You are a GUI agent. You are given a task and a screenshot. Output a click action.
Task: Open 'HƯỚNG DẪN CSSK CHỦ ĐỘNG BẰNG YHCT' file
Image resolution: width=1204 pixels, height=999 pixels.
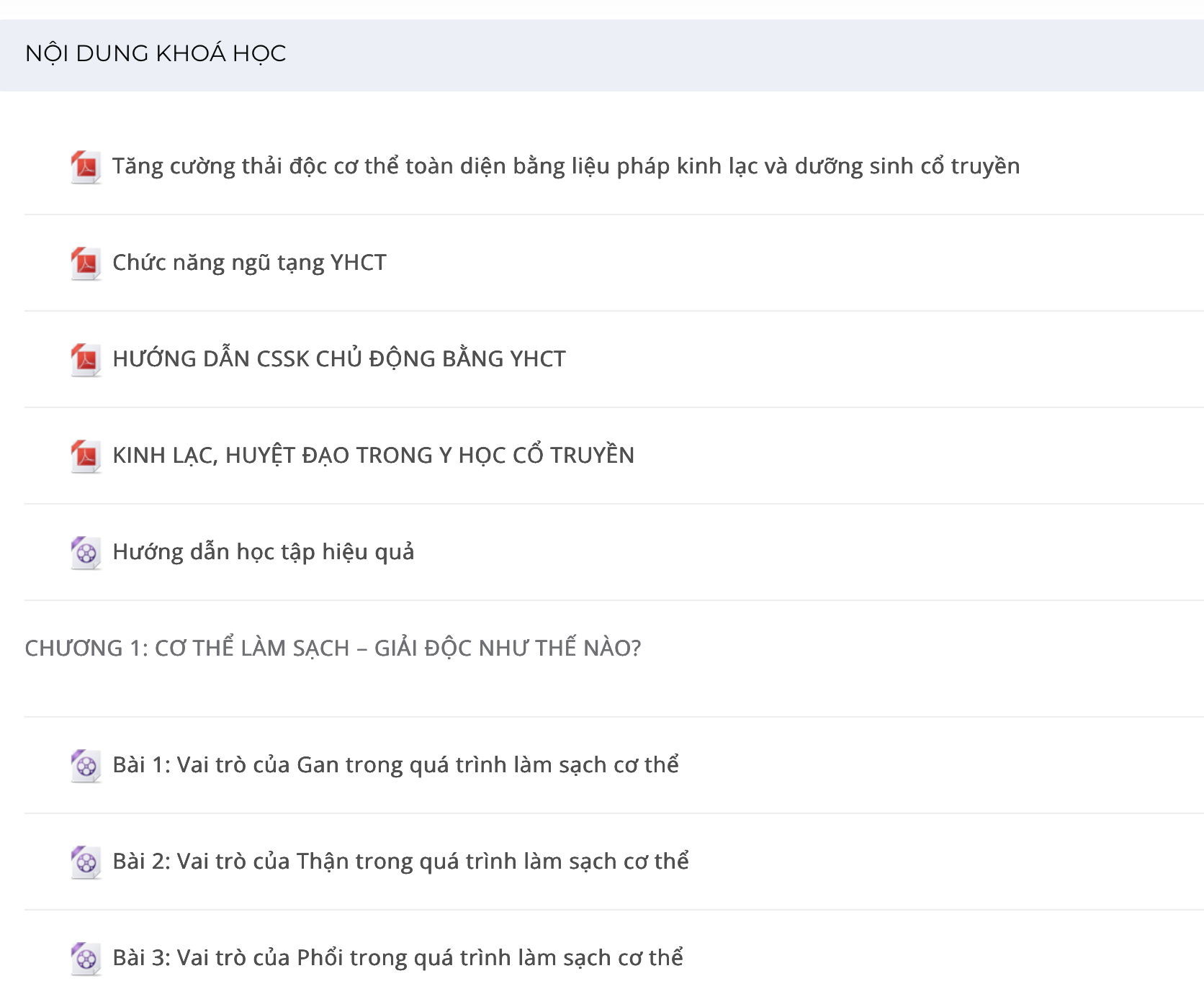pyautogui.click(x=338, y=359)
